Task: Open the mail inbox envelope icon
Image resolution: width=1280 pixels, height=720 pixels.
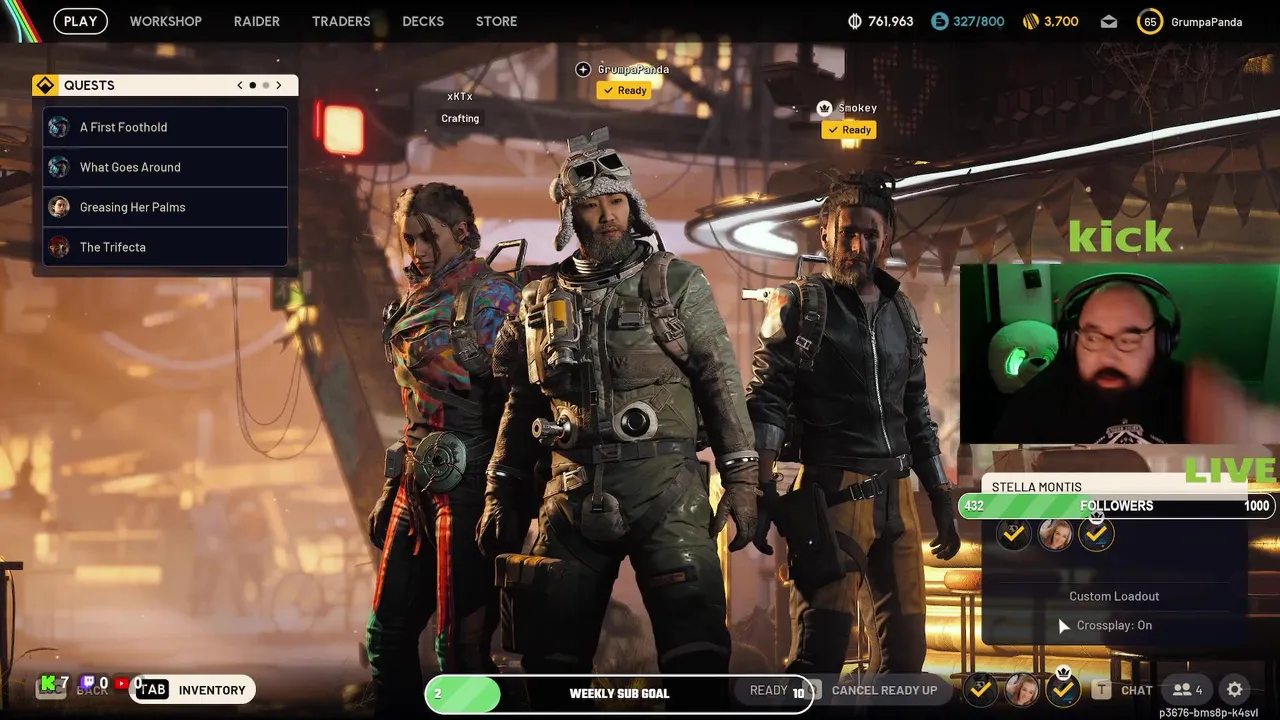Action: pos(1108,21)
